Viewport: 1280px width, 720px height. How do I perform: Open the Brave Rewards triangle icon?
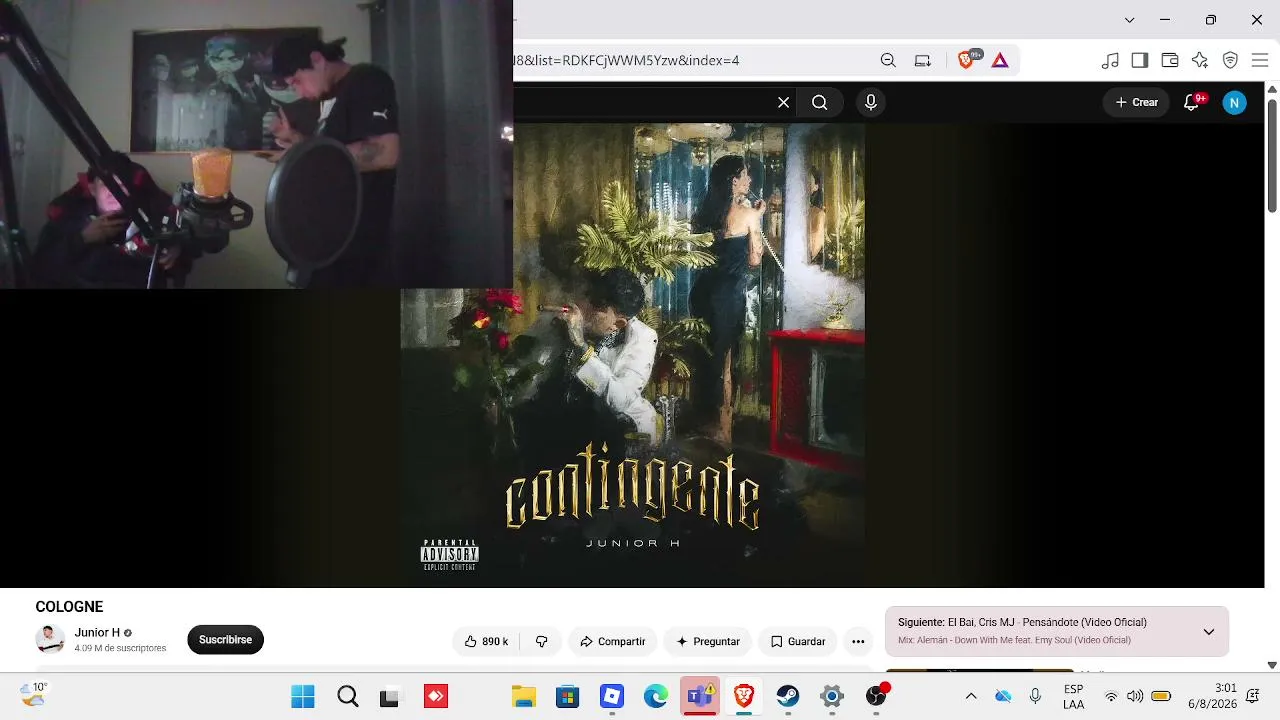pyautogui.click(x=1000, y=60)
